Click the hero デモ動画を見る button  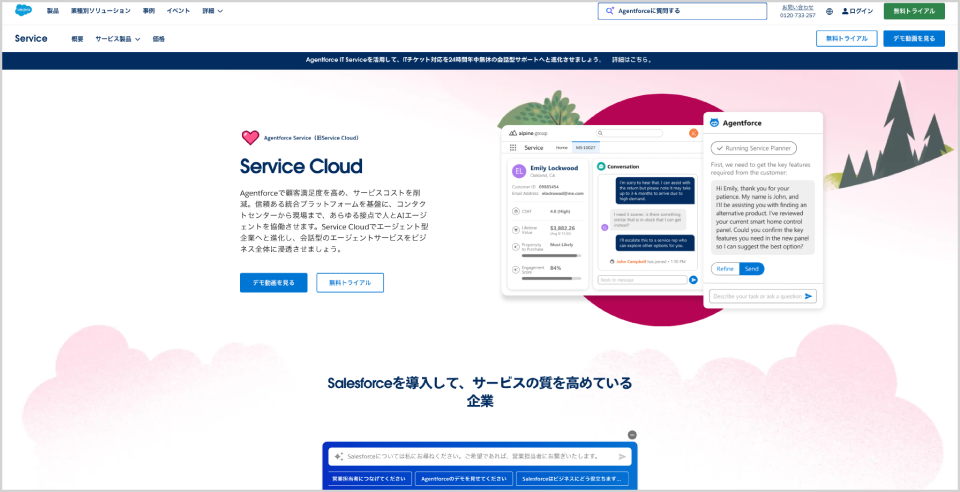pyautogui.click(x=274, y=283)
